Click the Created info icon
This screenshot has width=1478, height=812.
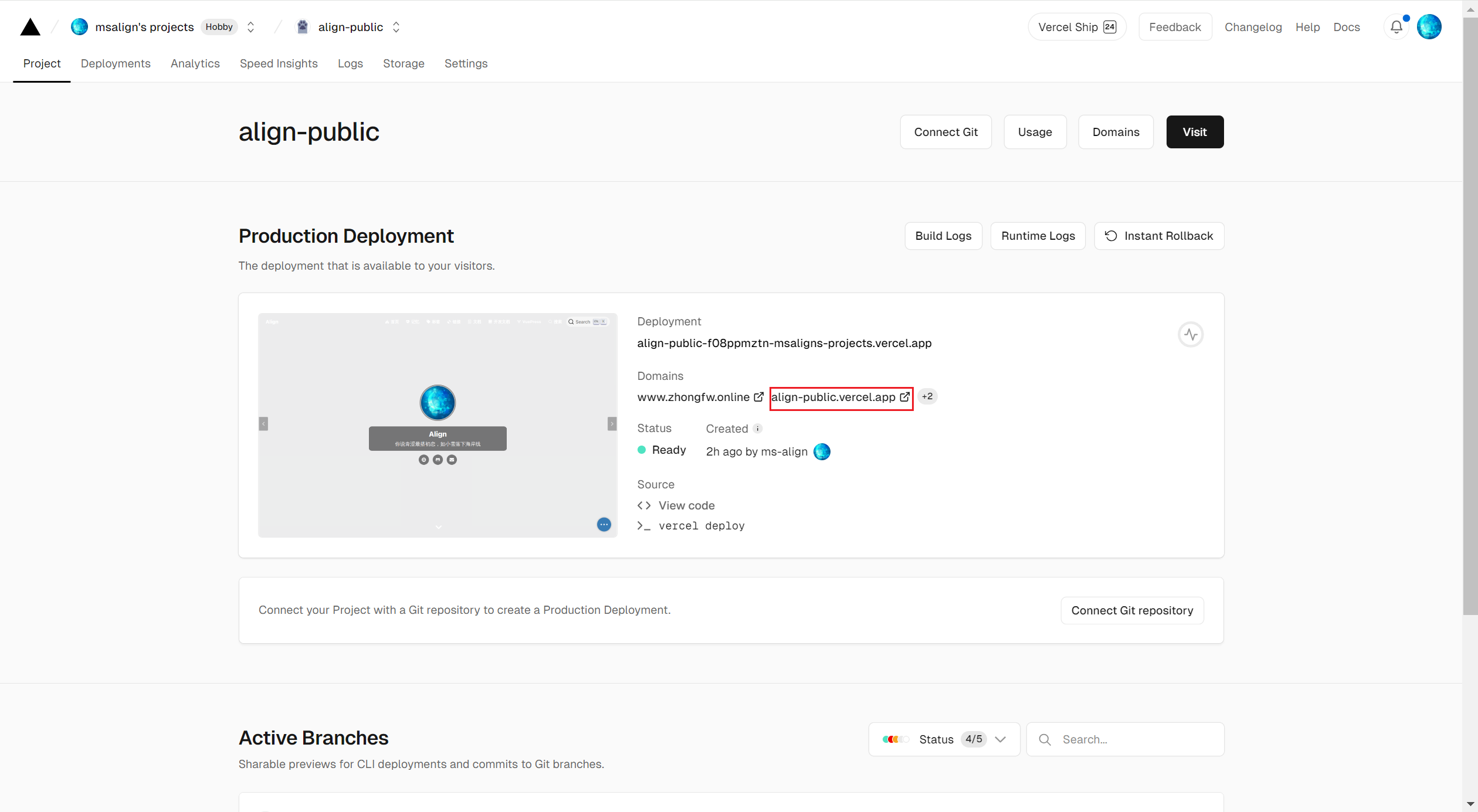[757, 429]
